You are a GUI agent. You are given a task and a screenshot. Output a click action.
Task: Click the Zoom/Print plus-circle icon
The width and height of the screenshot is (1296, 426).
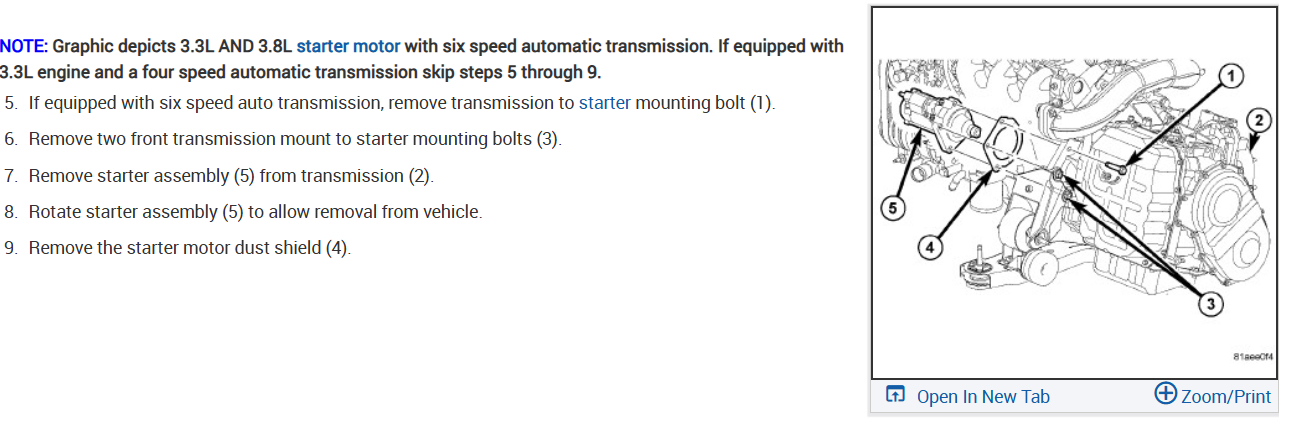pos(1165,394)
